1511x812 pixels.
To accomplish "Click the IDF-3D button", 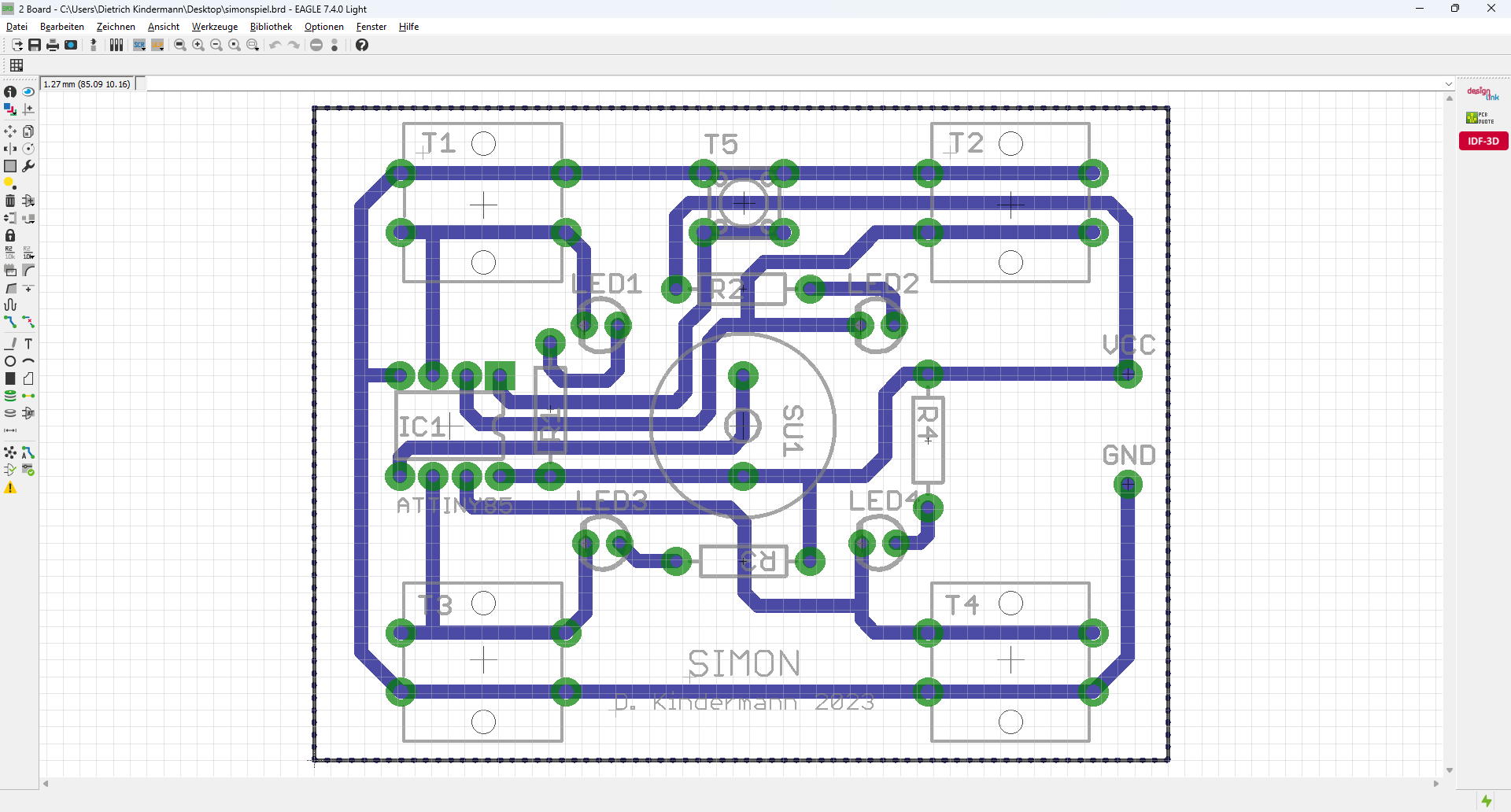I will [1483, 141].
